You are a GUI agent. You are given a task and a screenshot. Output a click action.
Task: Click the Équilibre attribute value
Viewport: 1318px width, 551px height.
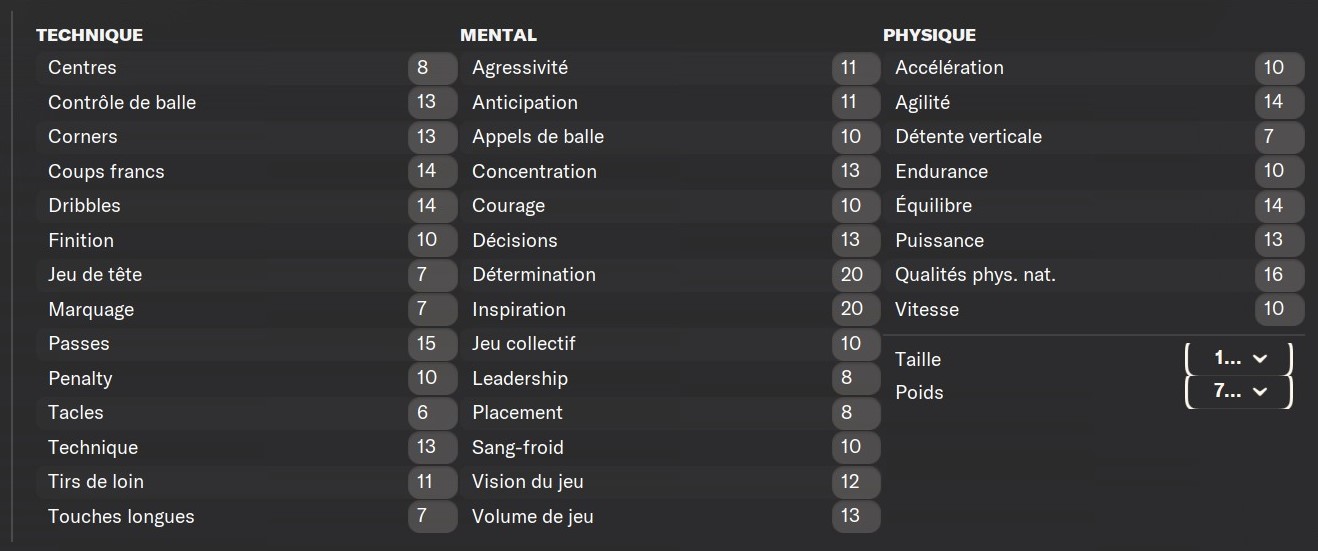pyautogui.click(x=1279, y=205)
